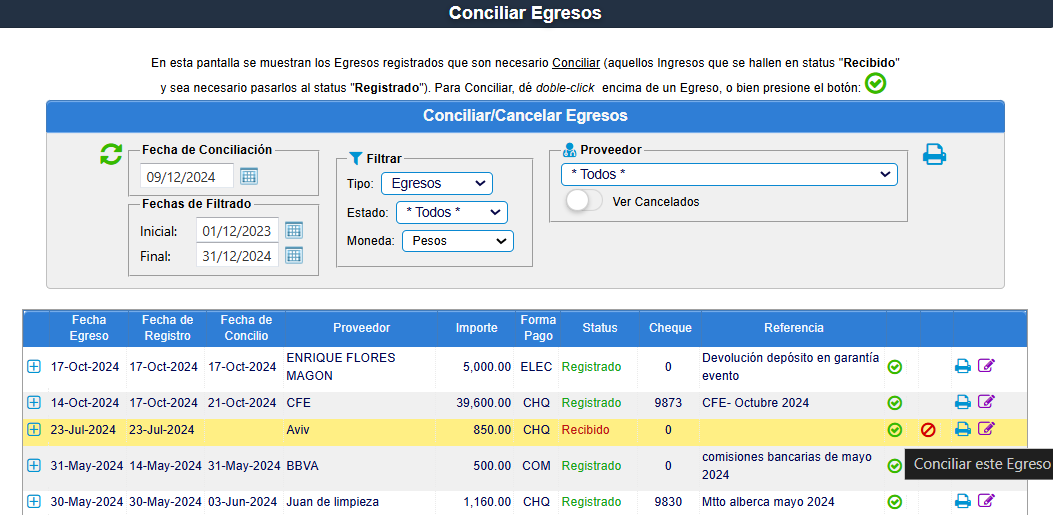Screen dimensions: 1053x515
Task: Open calendar picker for Fecha de Conciliación
Action: [x=249, y=177]
